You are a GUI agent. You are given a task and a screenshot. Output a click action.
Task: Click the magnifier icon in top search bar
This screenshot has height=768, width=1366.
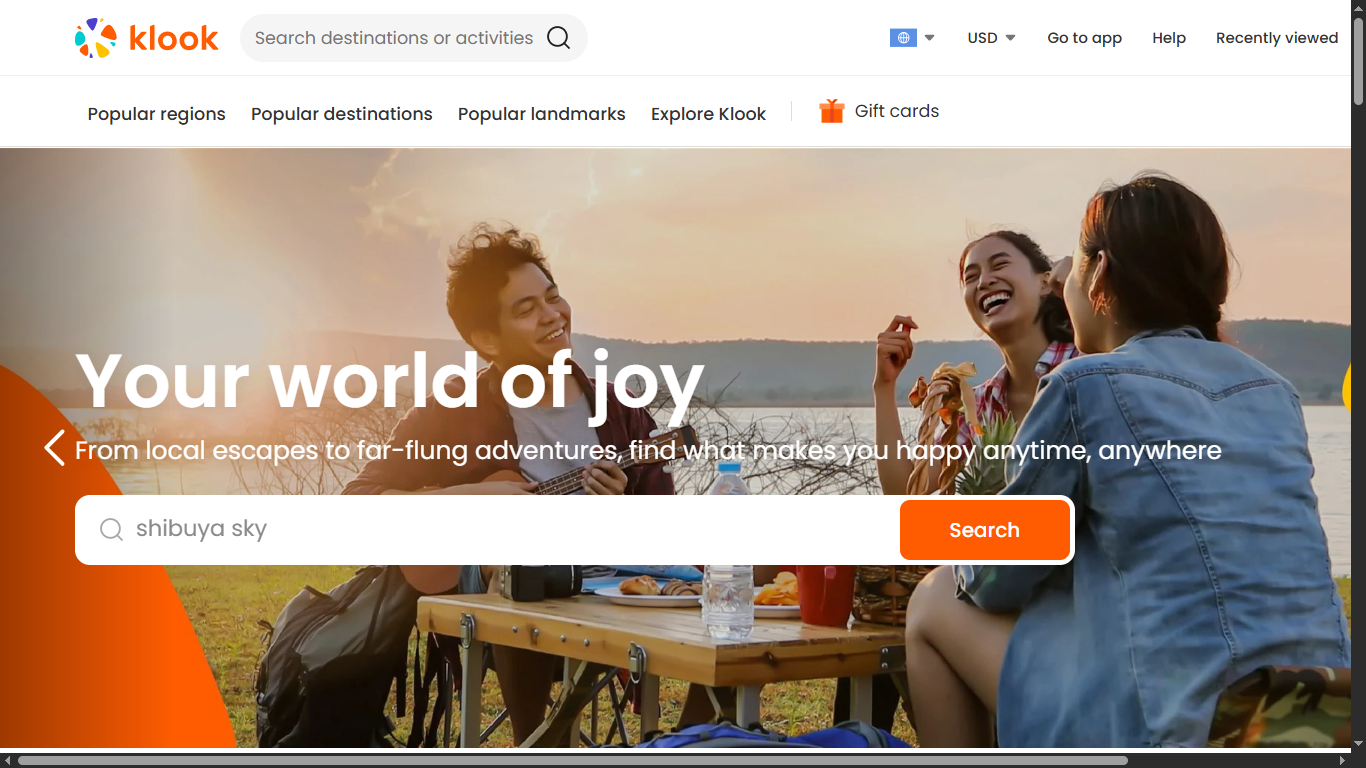pos(558,38)
